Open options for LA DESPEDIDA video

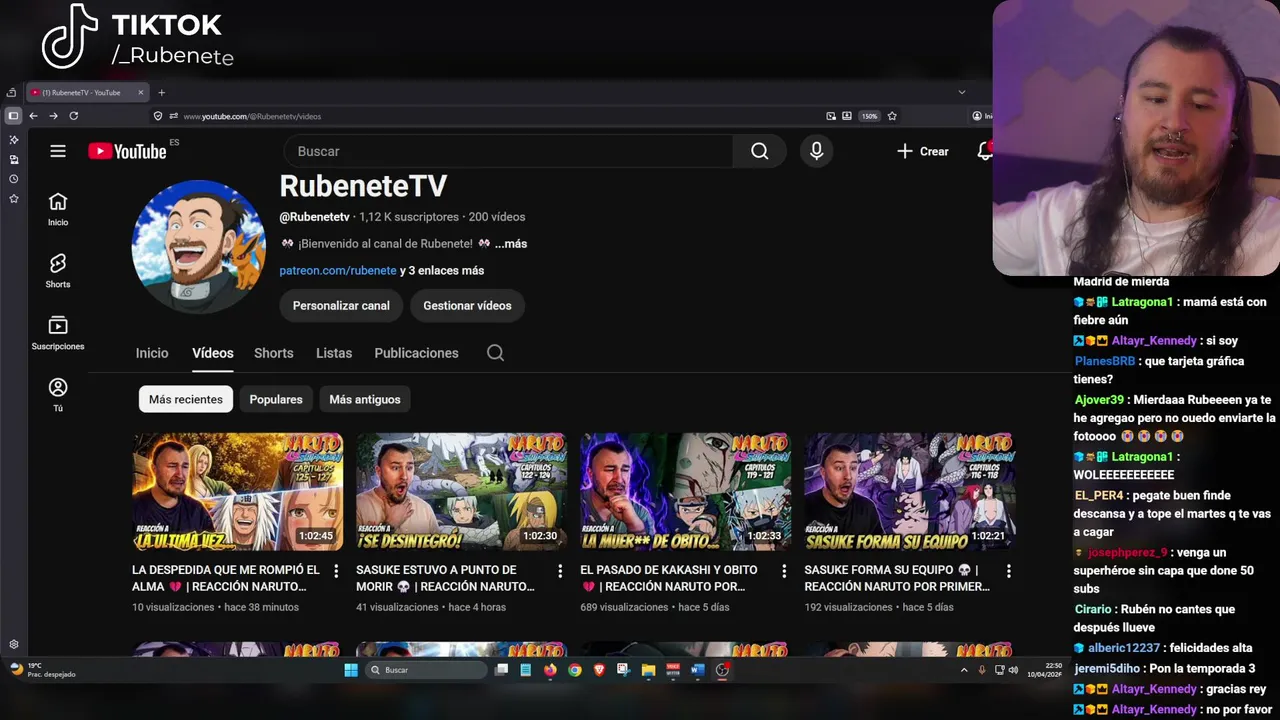336,571
